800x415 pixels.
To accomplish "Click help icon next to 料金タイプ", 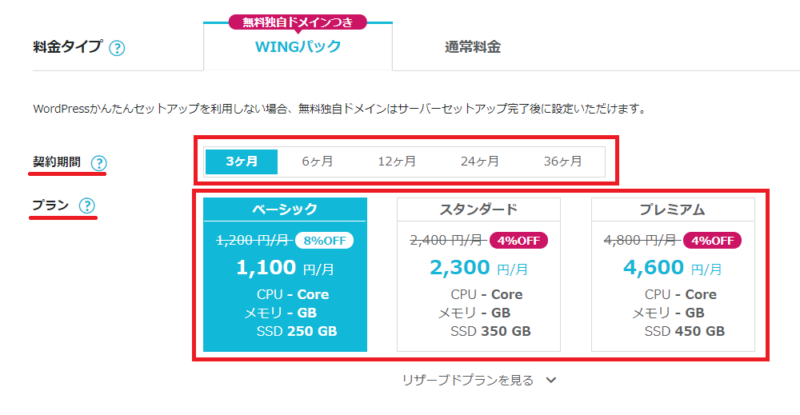I will 117,48.
